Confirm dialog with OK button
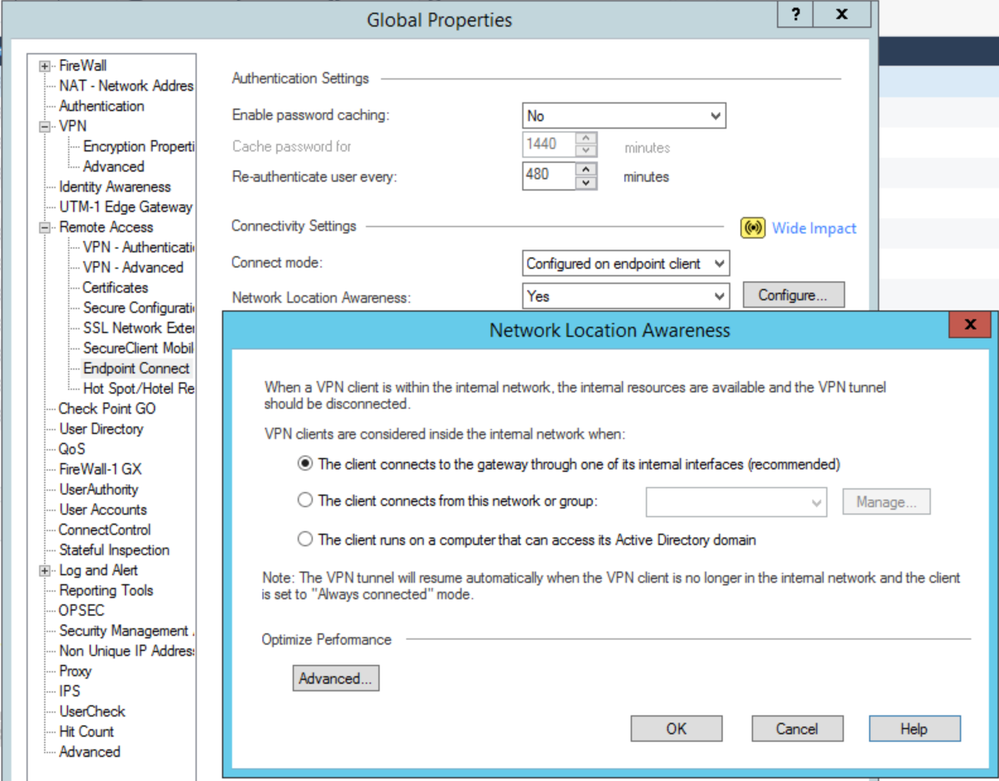 click(x=676, y=729)
